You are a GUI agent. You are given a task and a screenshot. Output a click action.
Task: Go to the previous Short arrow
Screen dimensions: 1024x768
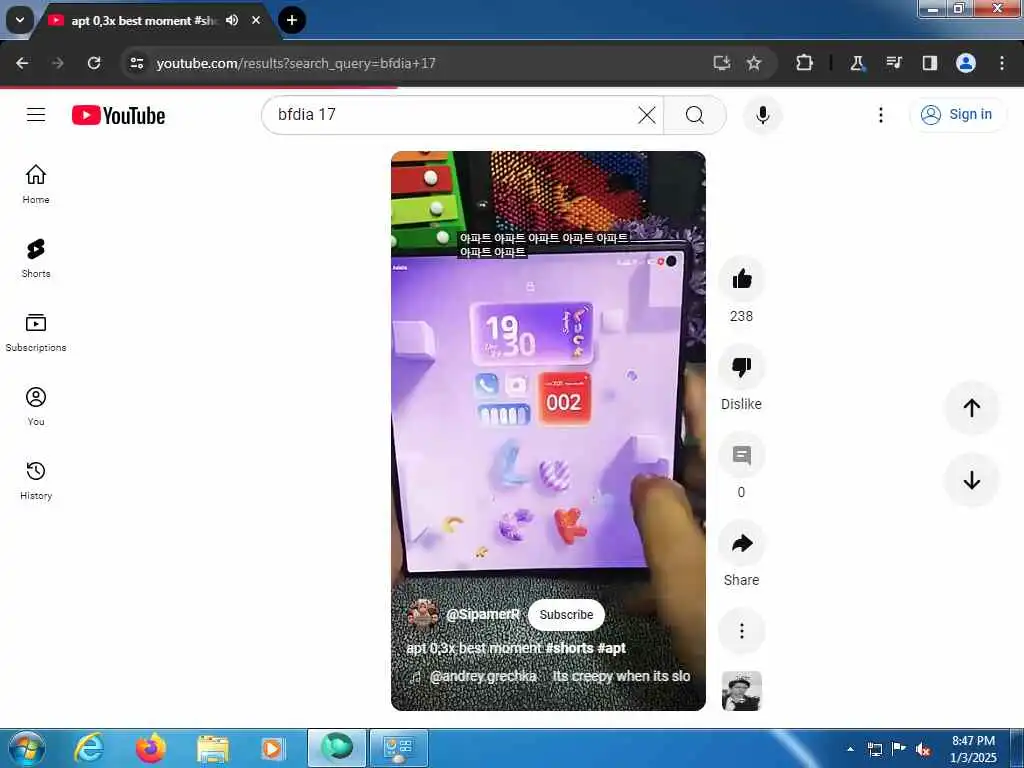tap(972, 408)
